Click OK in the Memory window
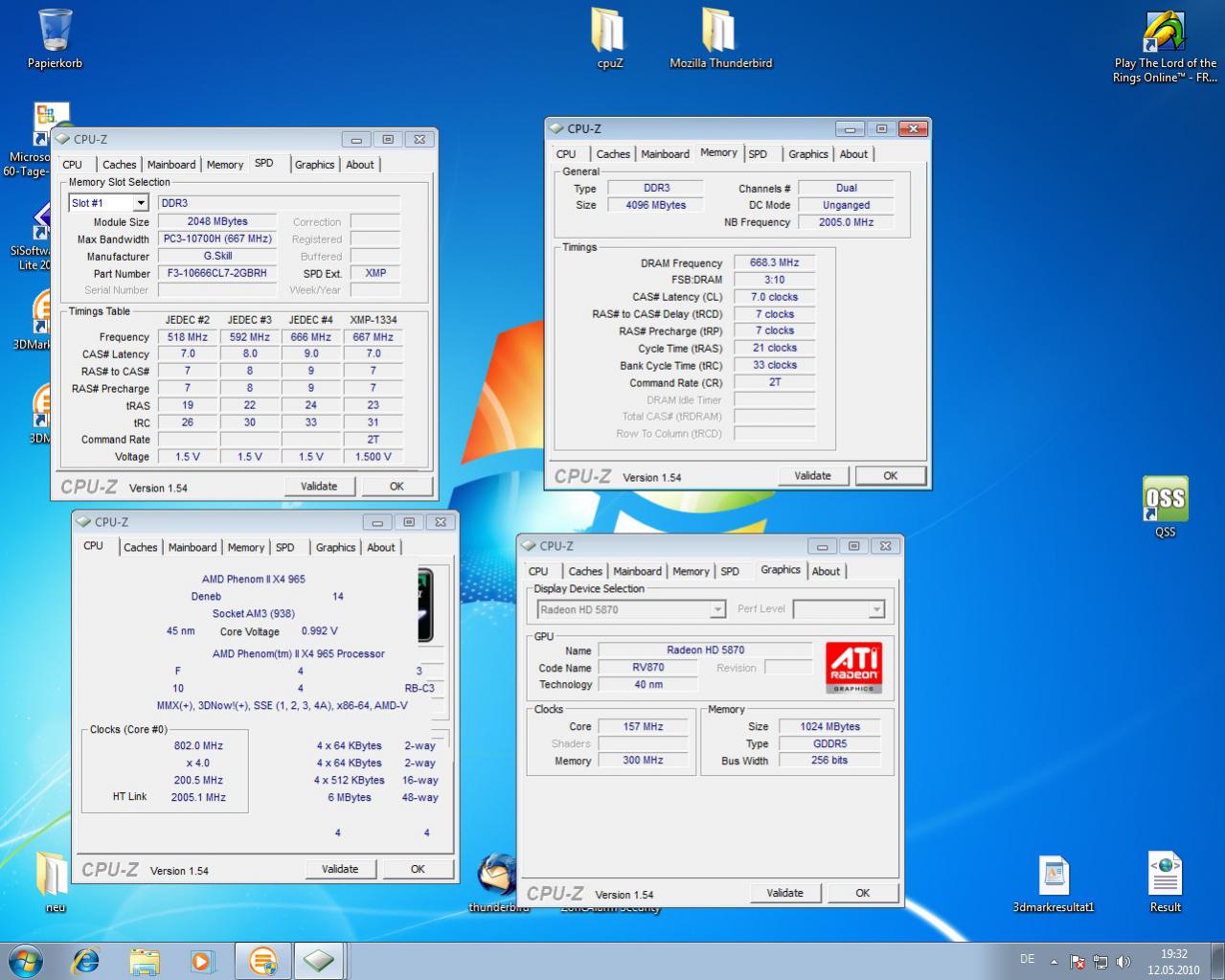 coord(890,476)
